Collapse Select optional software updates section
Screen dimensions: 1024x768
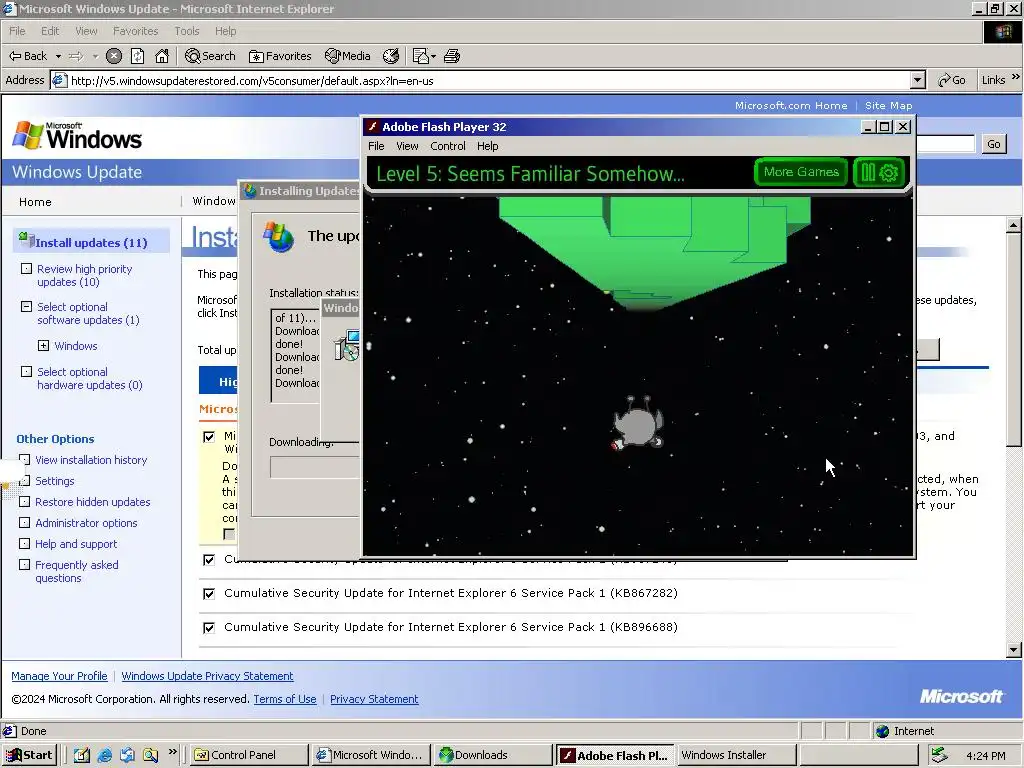pyautogui.click(x=26, y=307)
